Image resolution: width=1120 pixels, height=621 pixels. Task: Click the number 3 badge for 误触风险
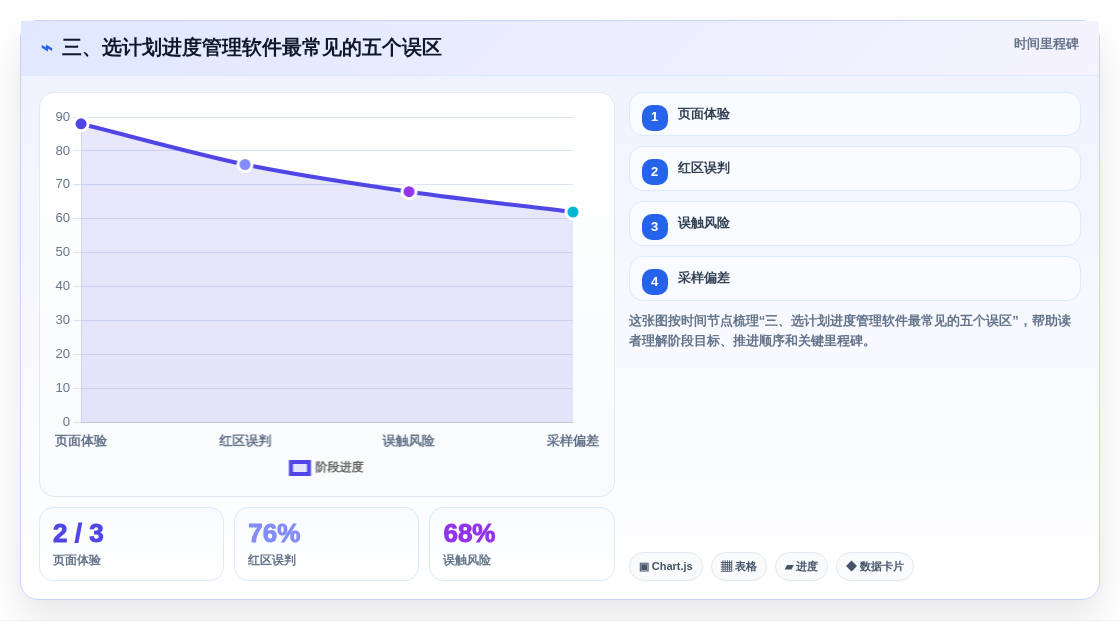(x=654, y=227)
